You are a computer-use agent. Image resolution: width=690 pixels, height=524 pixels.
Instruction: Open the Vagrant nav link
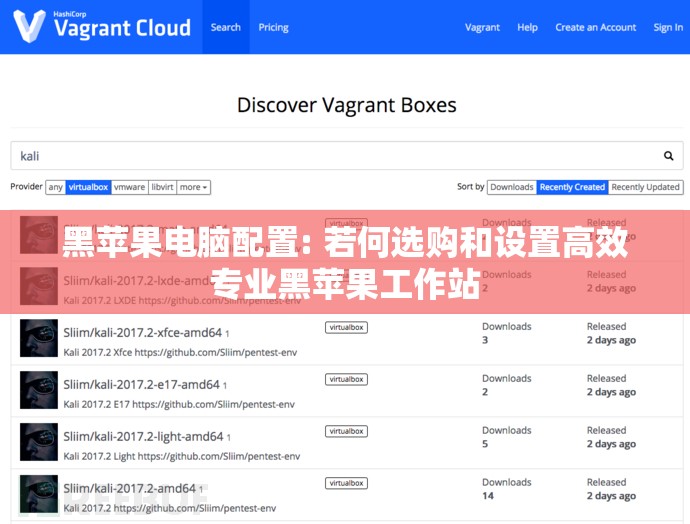pyautogui.click(x=482, y=27)
